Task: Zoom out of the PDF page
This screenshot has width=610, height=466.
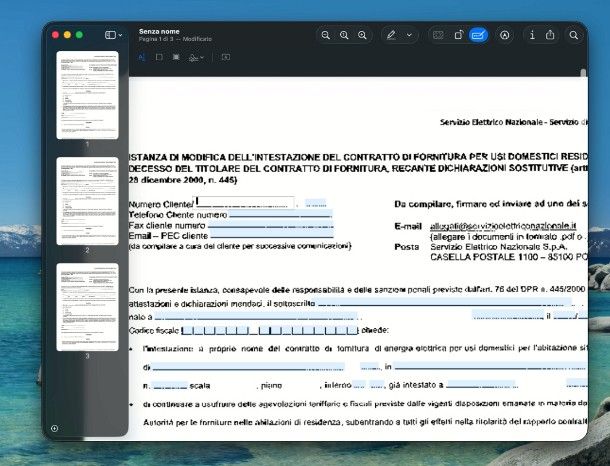Action: tap(326, 35)
